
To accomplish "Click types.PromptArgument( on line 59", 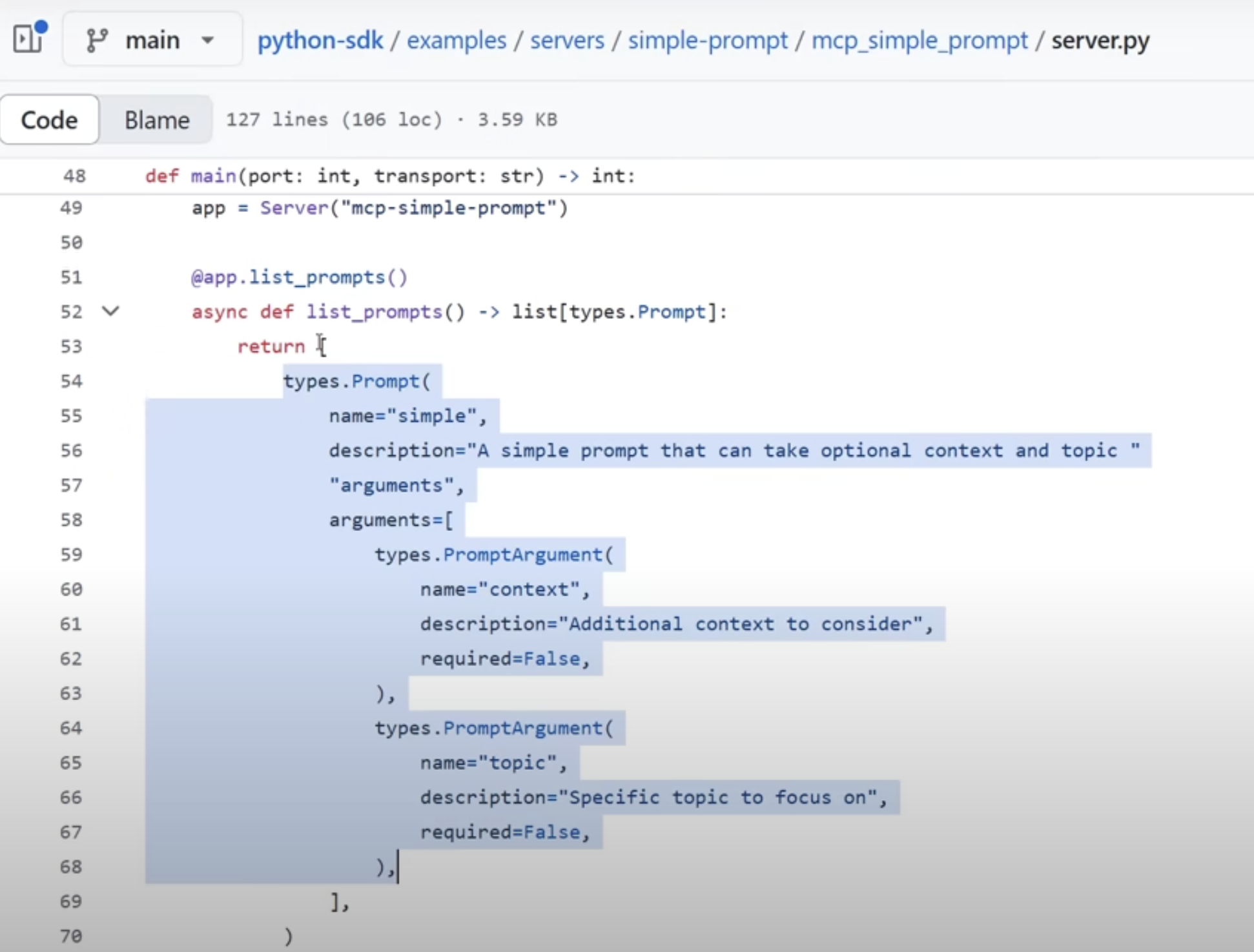I will tap(494, 555).
